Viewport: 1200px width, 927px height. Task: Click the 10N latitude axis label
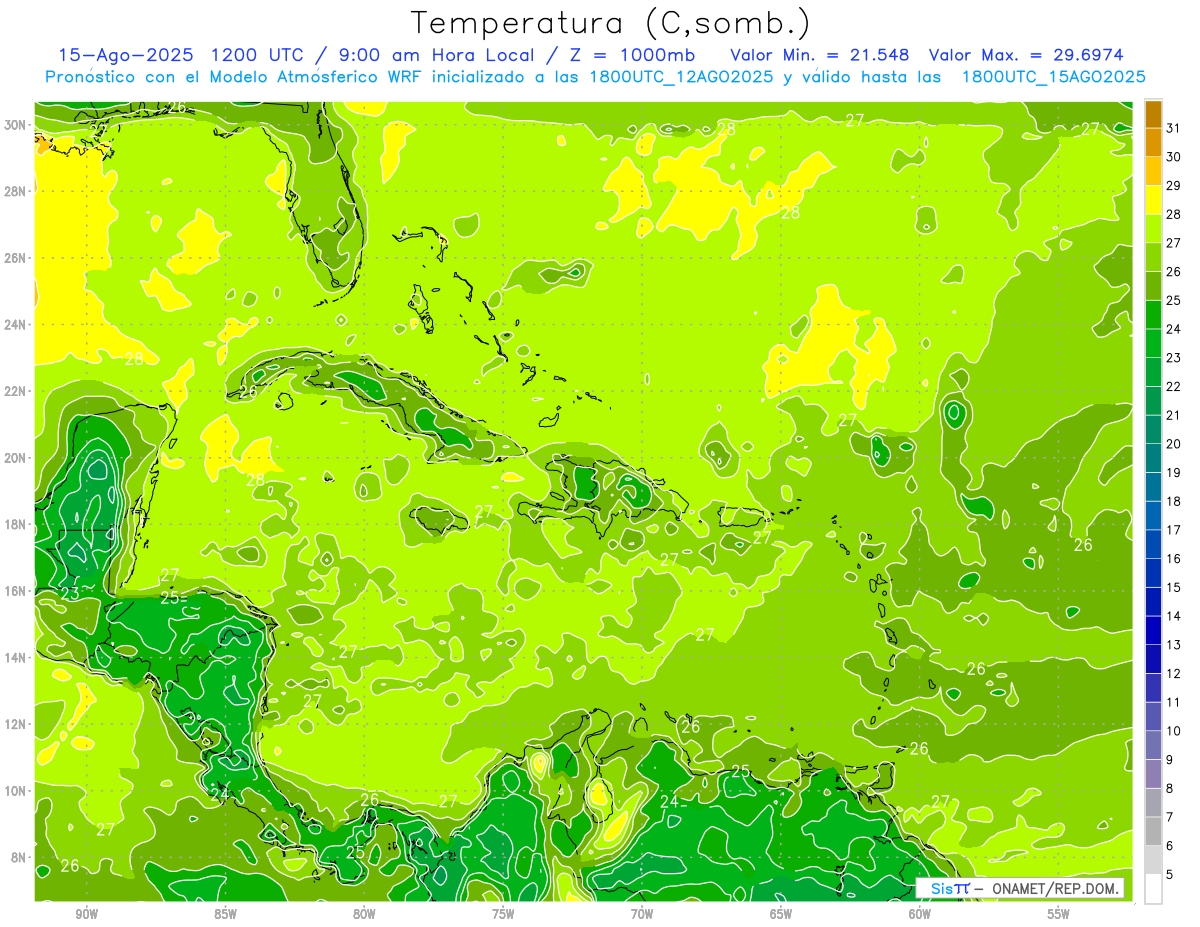click(x=16, y=791)
